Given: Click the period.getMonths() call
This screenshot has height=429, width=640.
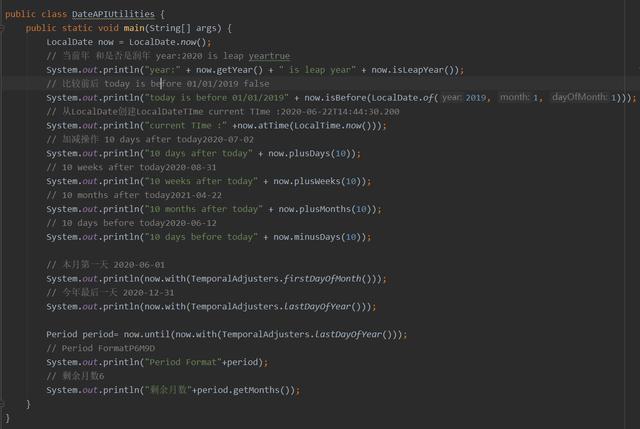Looking at the screenshot, I should click(x=246, y=390).
